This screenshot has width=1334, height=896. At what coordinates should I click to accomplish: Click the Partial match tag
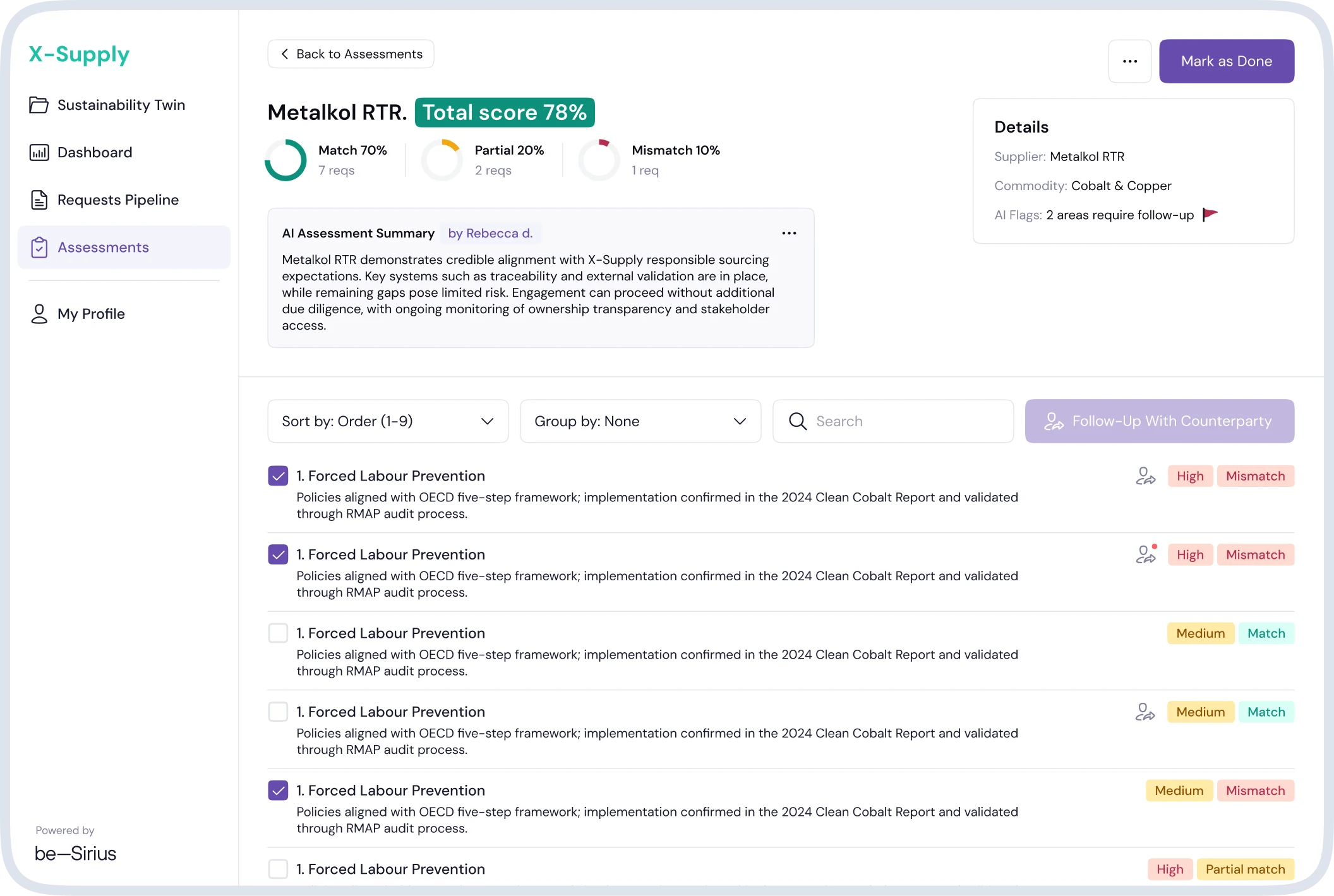pos(1245,869)
